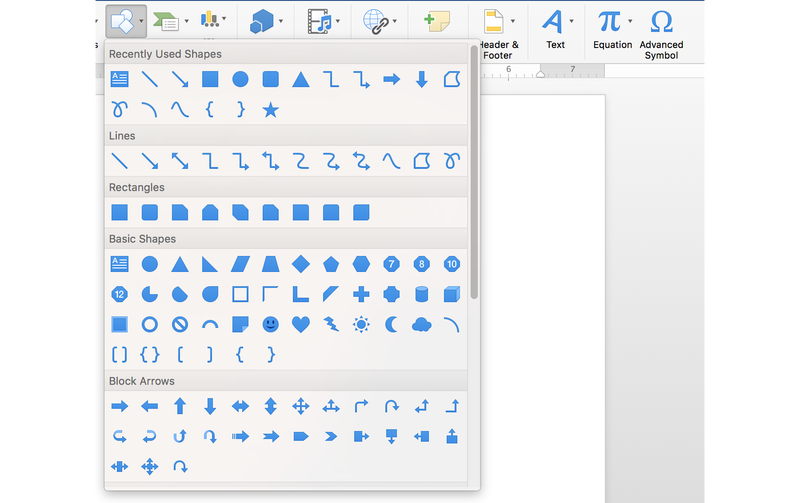
Task: Select the cube shape in Basic Shapes
Action: (452, 294)
